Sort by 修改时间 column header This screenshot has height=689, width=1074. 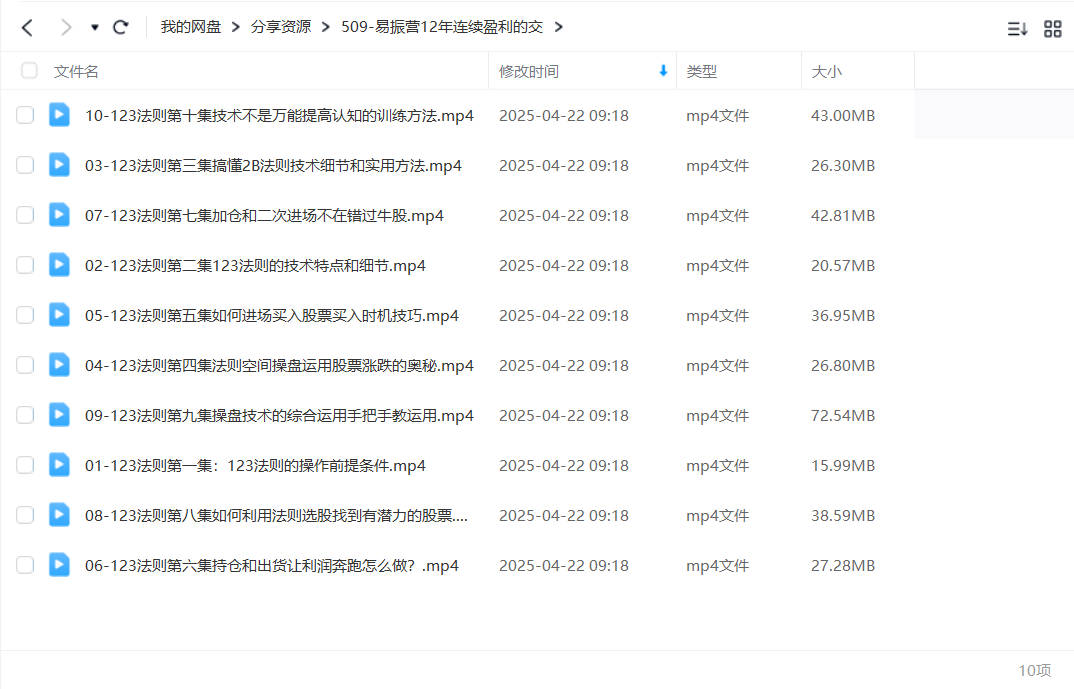pyautogui.click(x=529, y=71)
